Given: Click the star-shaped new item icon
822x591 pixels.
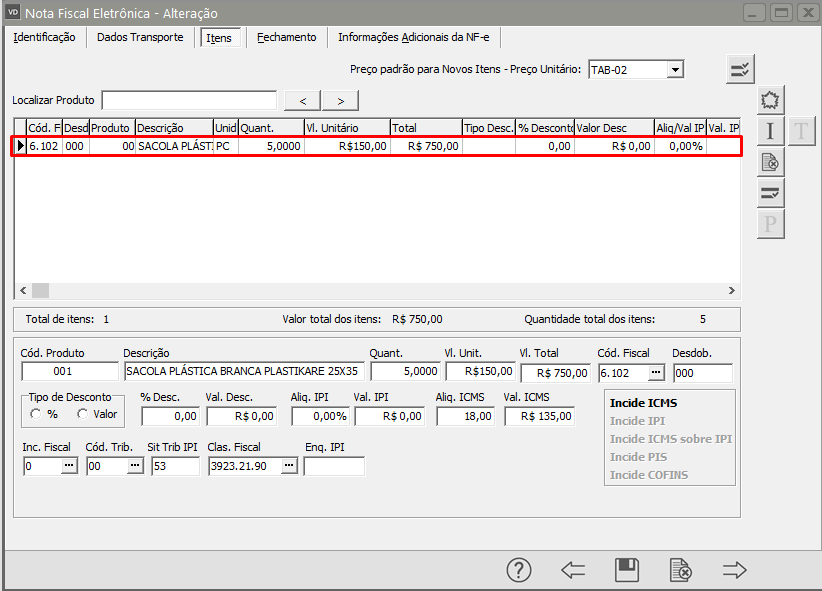Looking at the screenshot, I should tap(770, 99).
